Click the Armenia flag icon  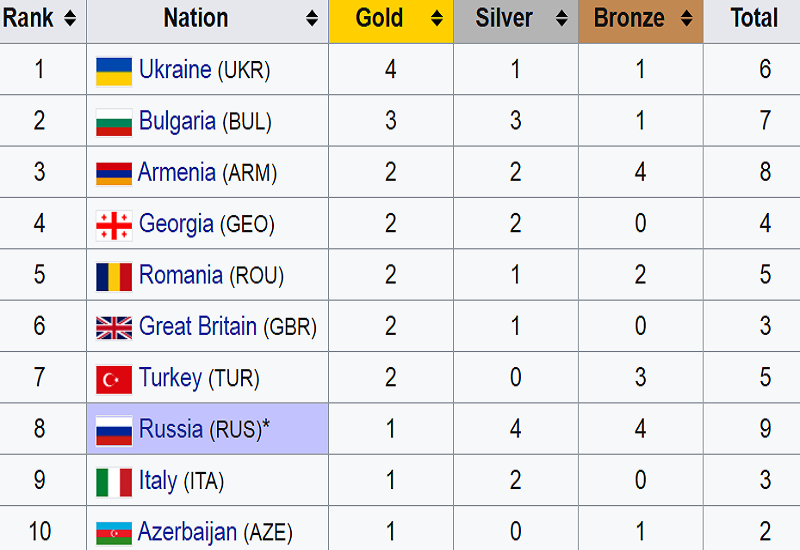point(114,173)
